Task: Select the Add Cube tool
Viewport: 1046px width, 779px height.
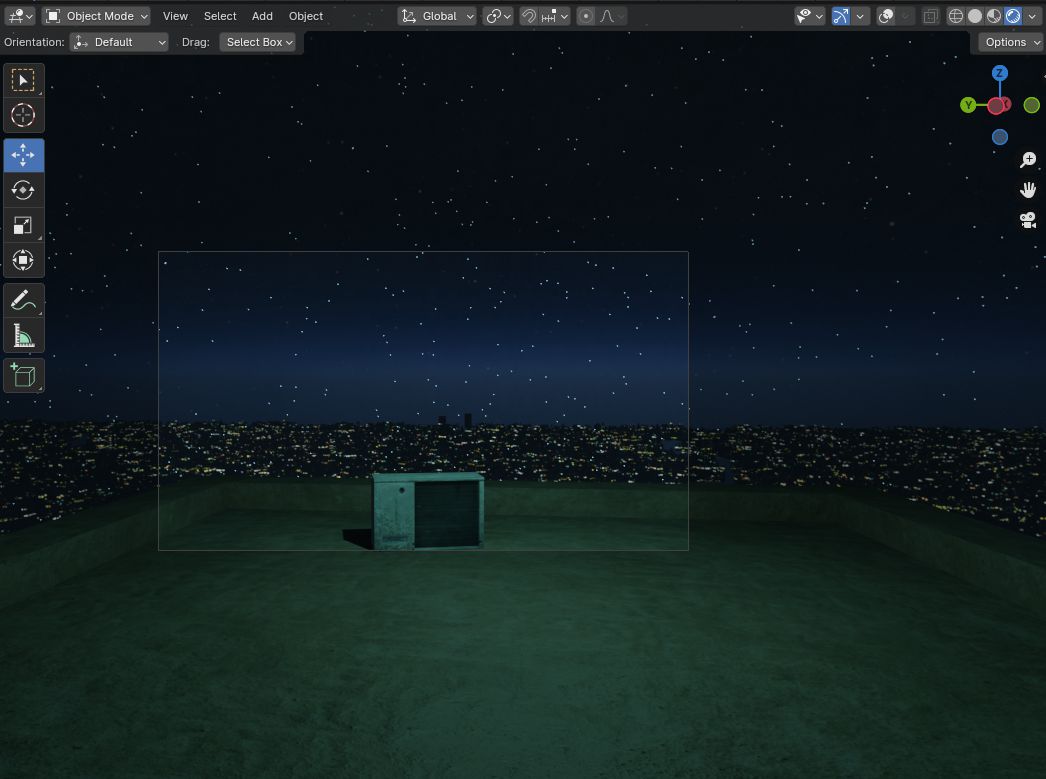Action: (x=23, y=375)
